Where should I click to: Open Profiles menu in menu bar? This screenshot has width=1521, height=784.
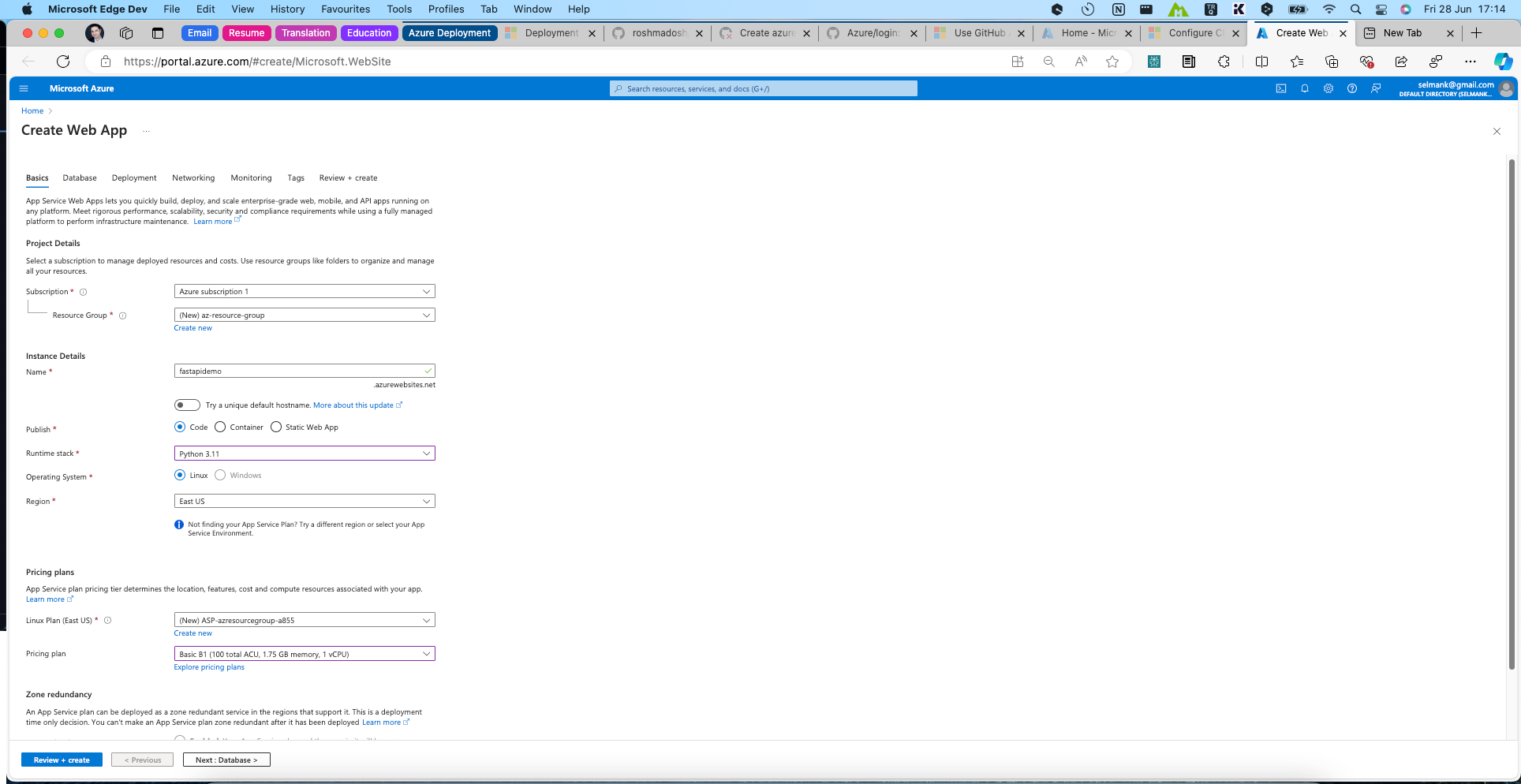[x=446, y=9]
